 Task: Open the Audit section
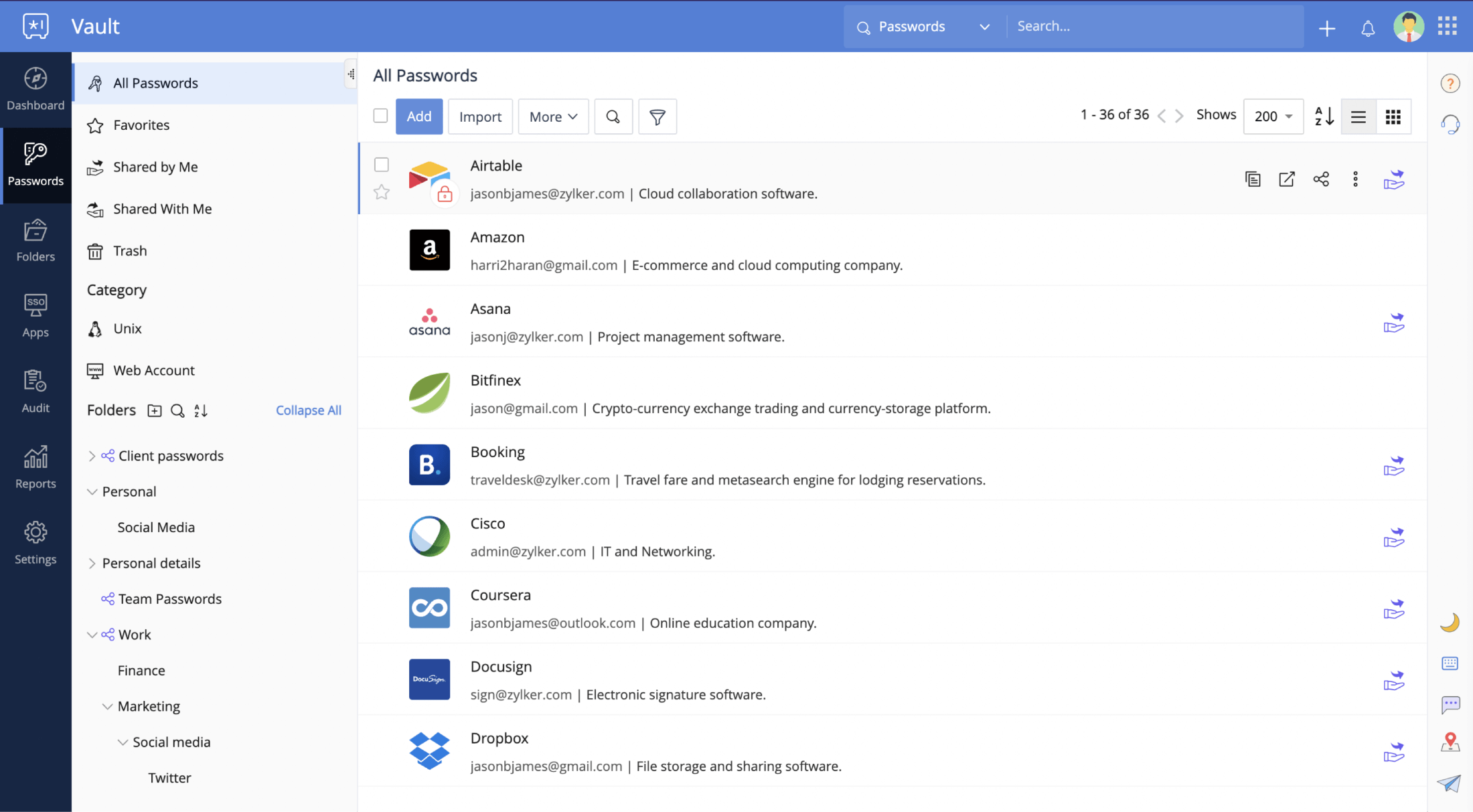pos(35,392)
